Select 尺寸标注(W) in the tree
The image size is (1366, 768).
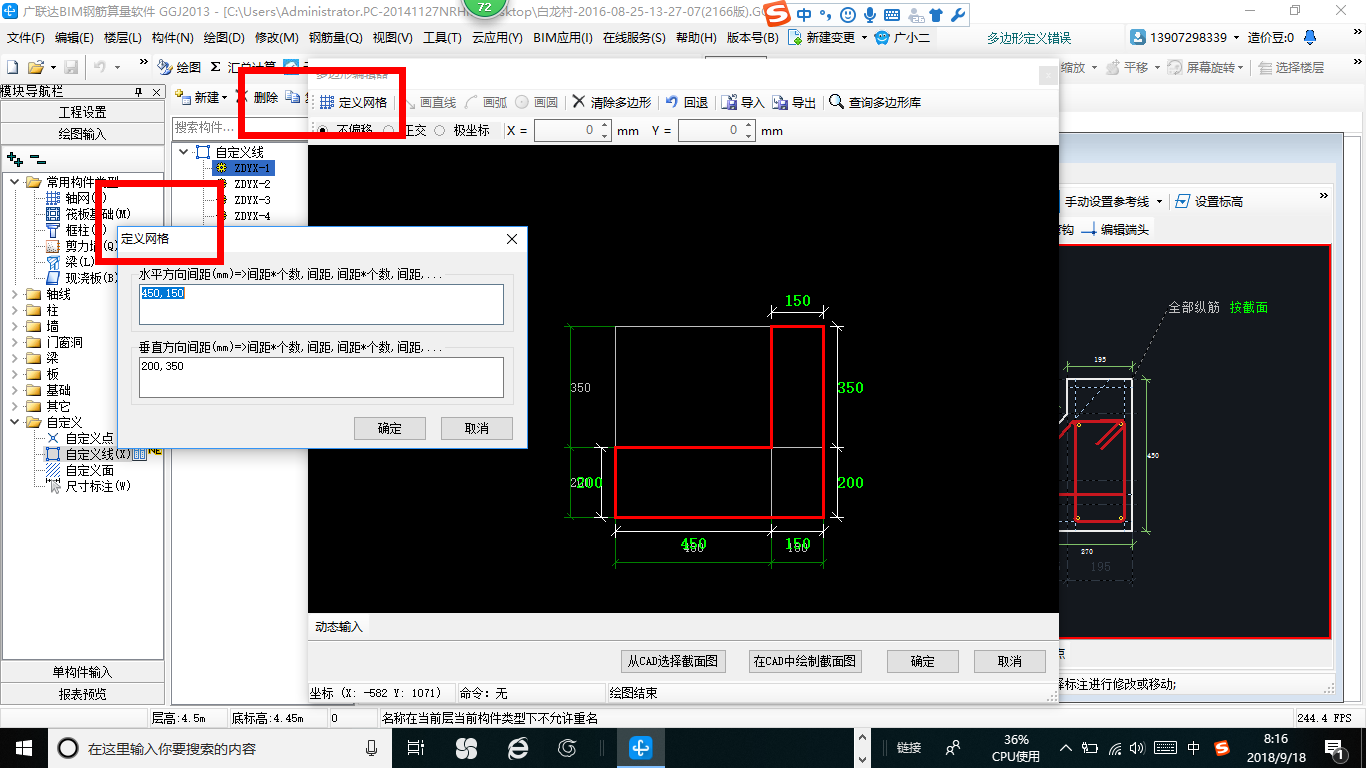coord(98,486)
